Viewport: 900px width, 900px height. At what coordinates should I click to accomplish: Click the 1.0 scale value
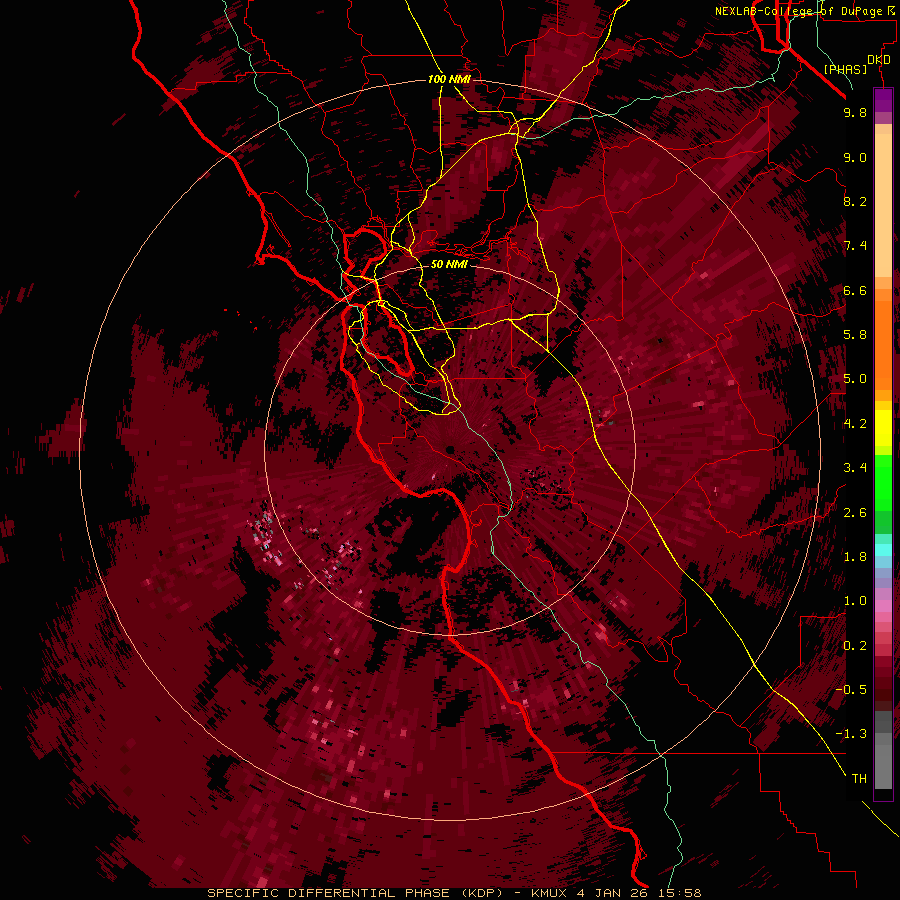click(x=855, y=601)
